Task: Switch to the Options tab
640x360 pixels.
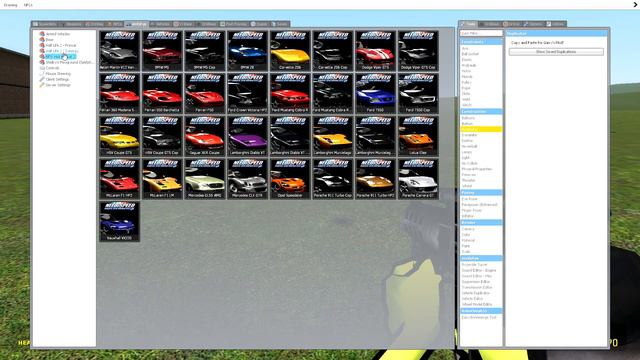Action: (533, 24)
